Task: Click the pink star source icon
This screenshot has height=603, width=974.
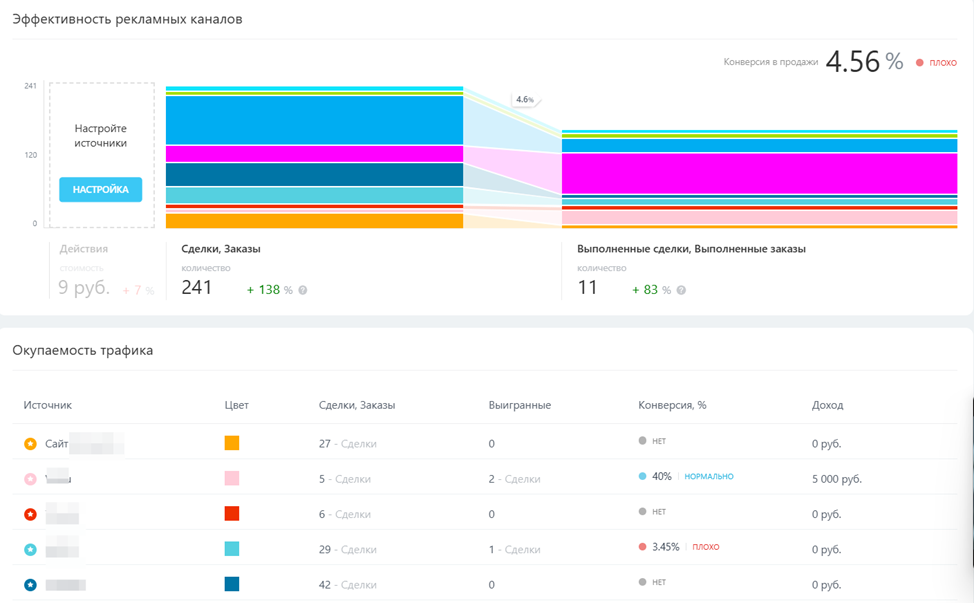Action: point(30,479)
